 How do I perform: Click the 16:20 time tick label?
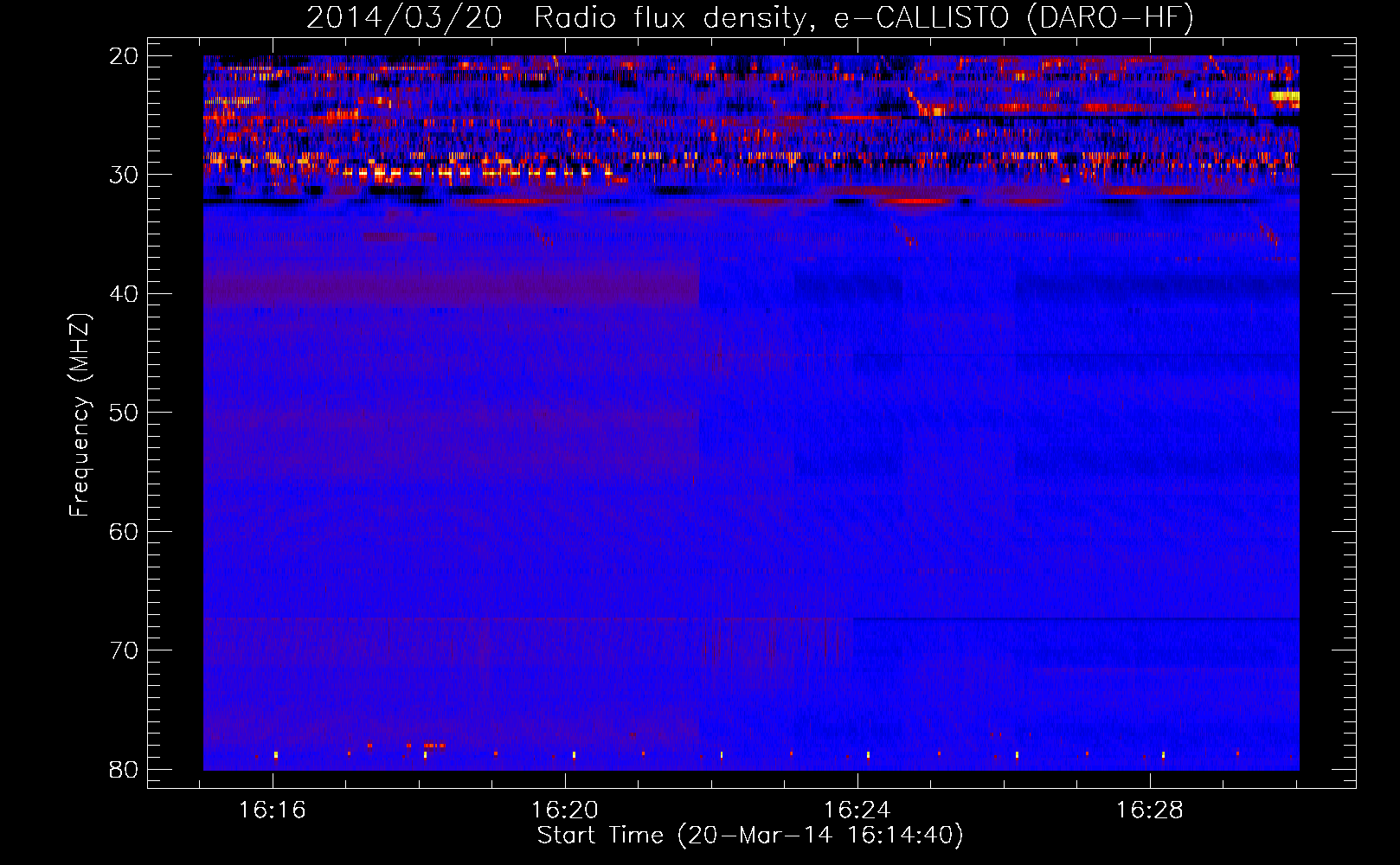[x=564, y=811]
